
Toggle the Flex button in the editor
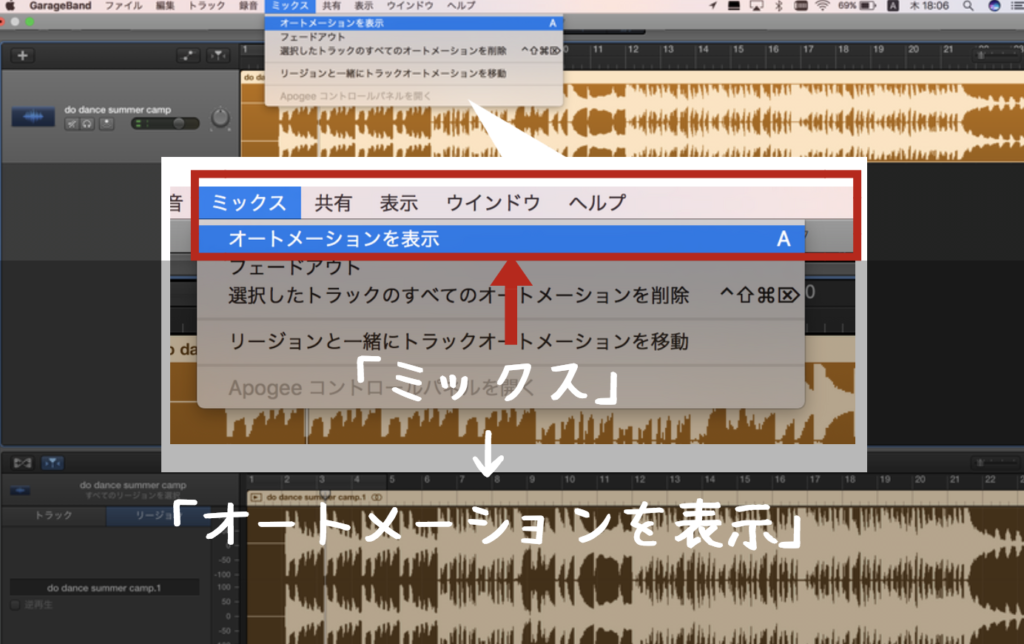[22, 463]
